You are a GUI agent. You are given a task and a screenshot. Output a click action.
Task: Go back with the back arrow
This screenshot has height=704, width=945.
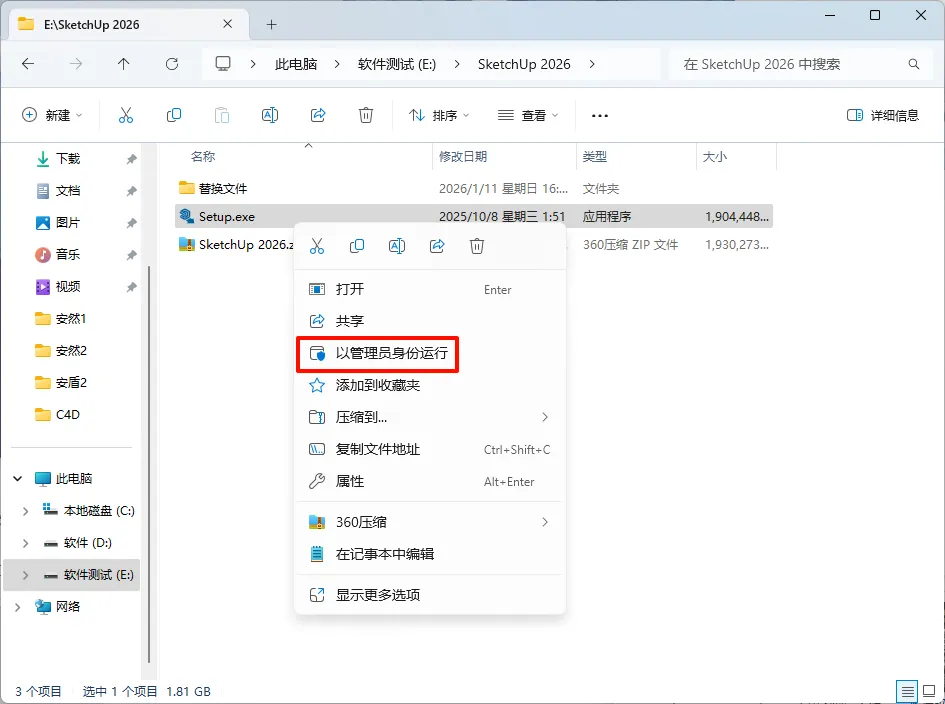[28, 64]
